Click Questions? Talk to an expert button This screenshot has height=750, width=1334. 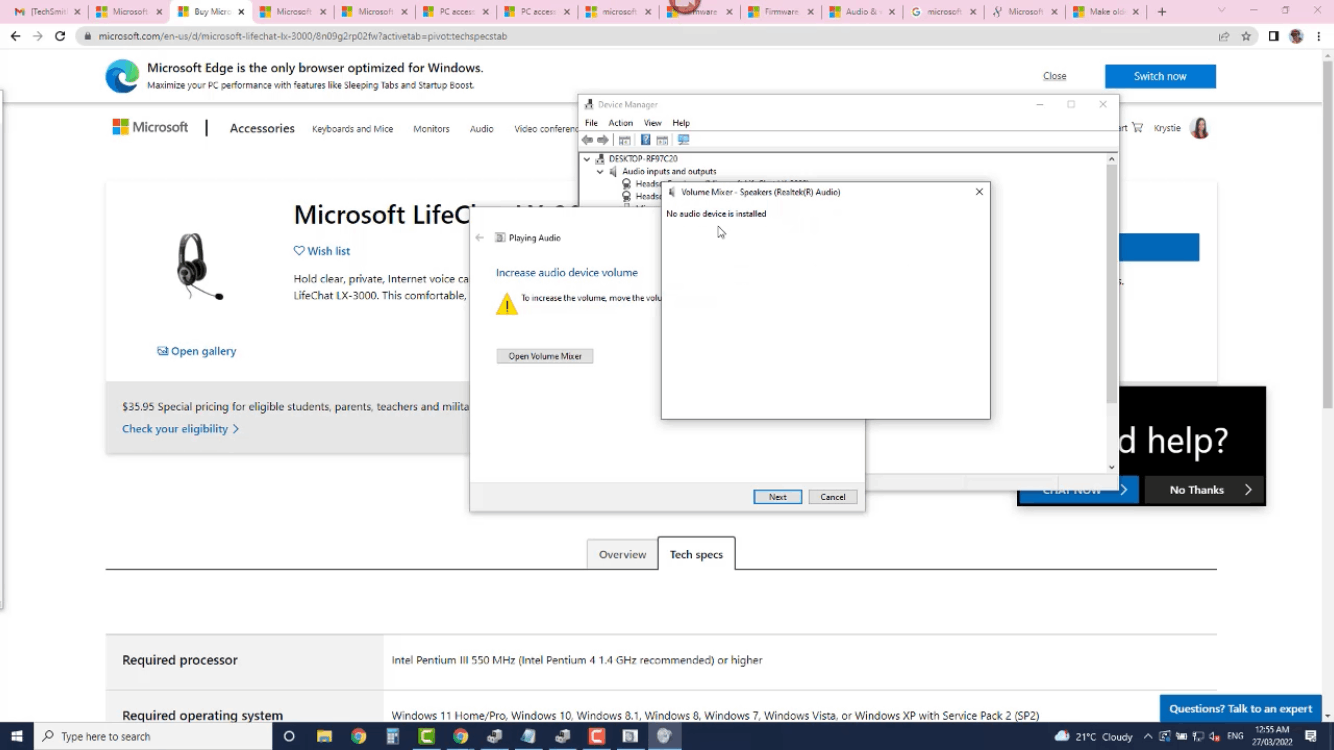click(1240, 709)
